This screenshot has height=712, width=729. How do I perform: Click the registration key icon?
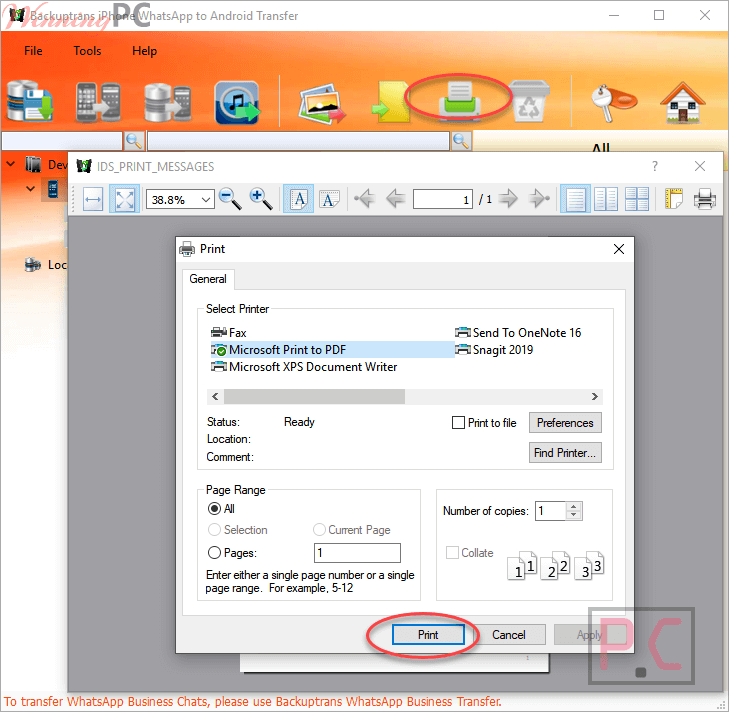(x=613, y=102)
